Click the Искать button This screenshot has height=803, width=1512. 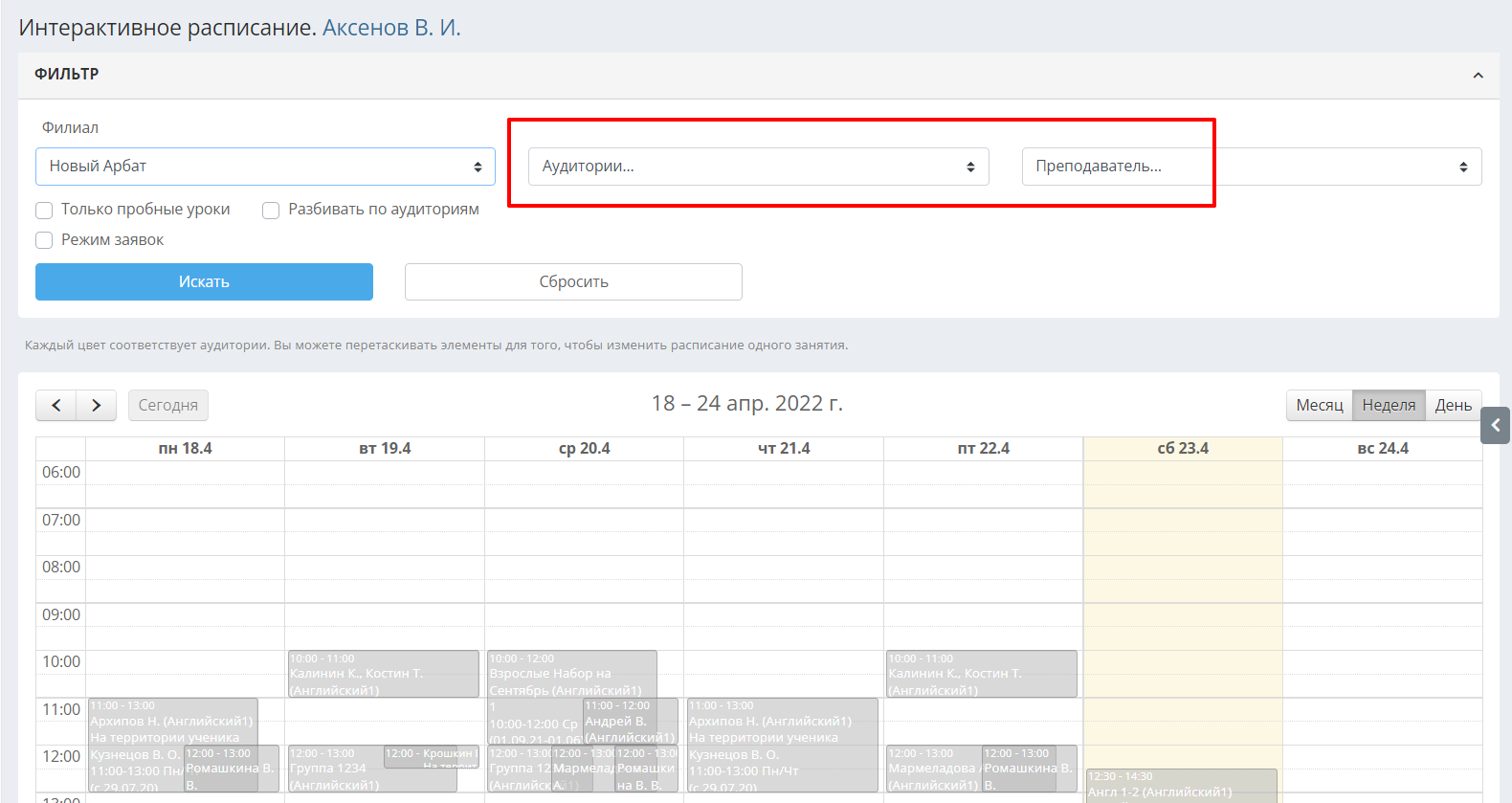point(204,281)
